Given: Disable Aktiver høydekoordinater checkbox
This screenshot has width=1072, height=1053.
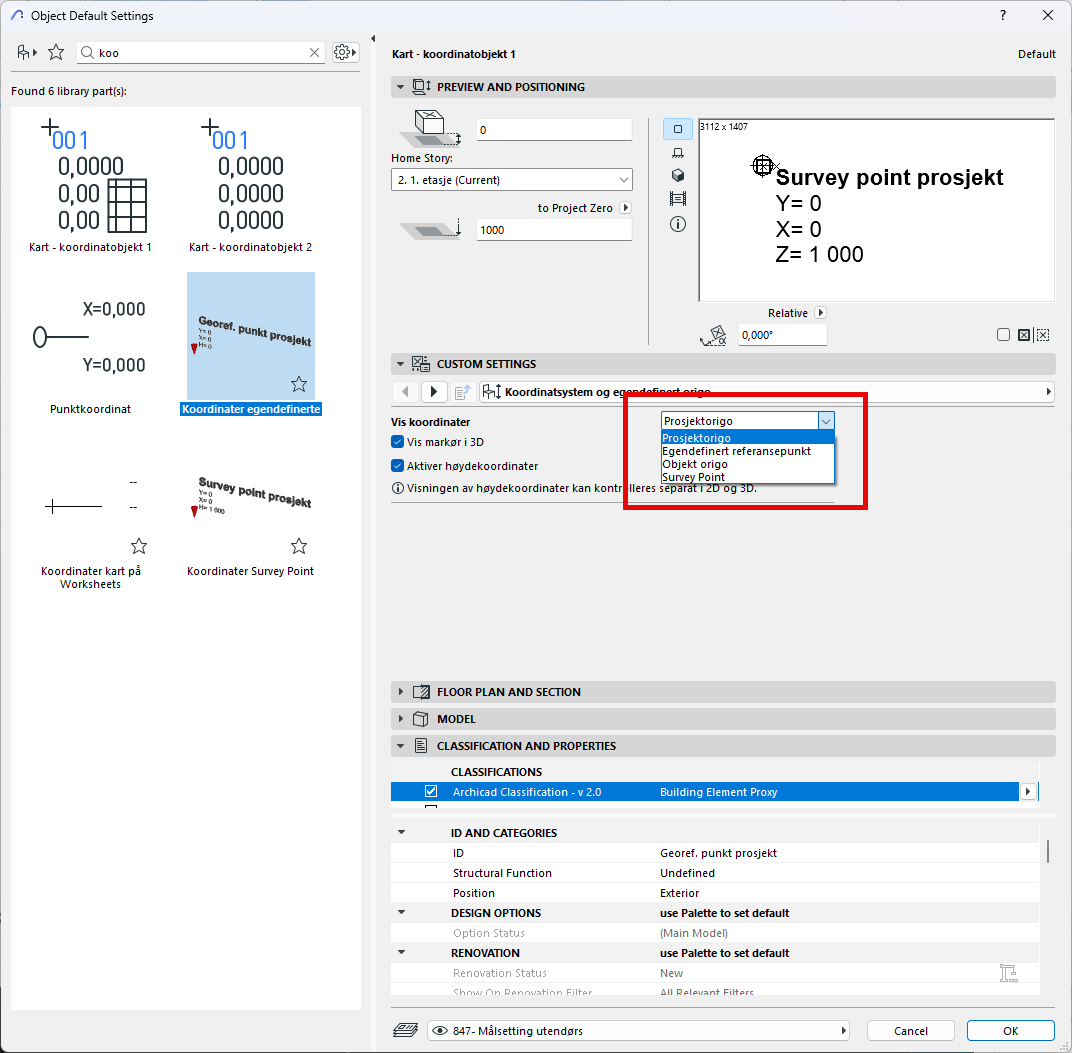Looking at the screenshot, I should 398,466.
